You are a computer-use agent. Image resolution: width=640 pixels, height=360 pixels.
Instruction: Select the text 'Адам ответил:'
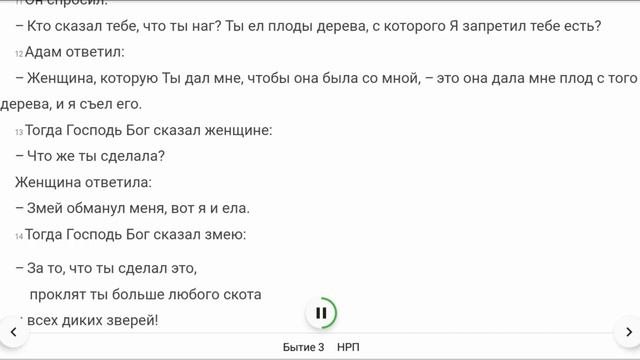click(x=75, y=52)
